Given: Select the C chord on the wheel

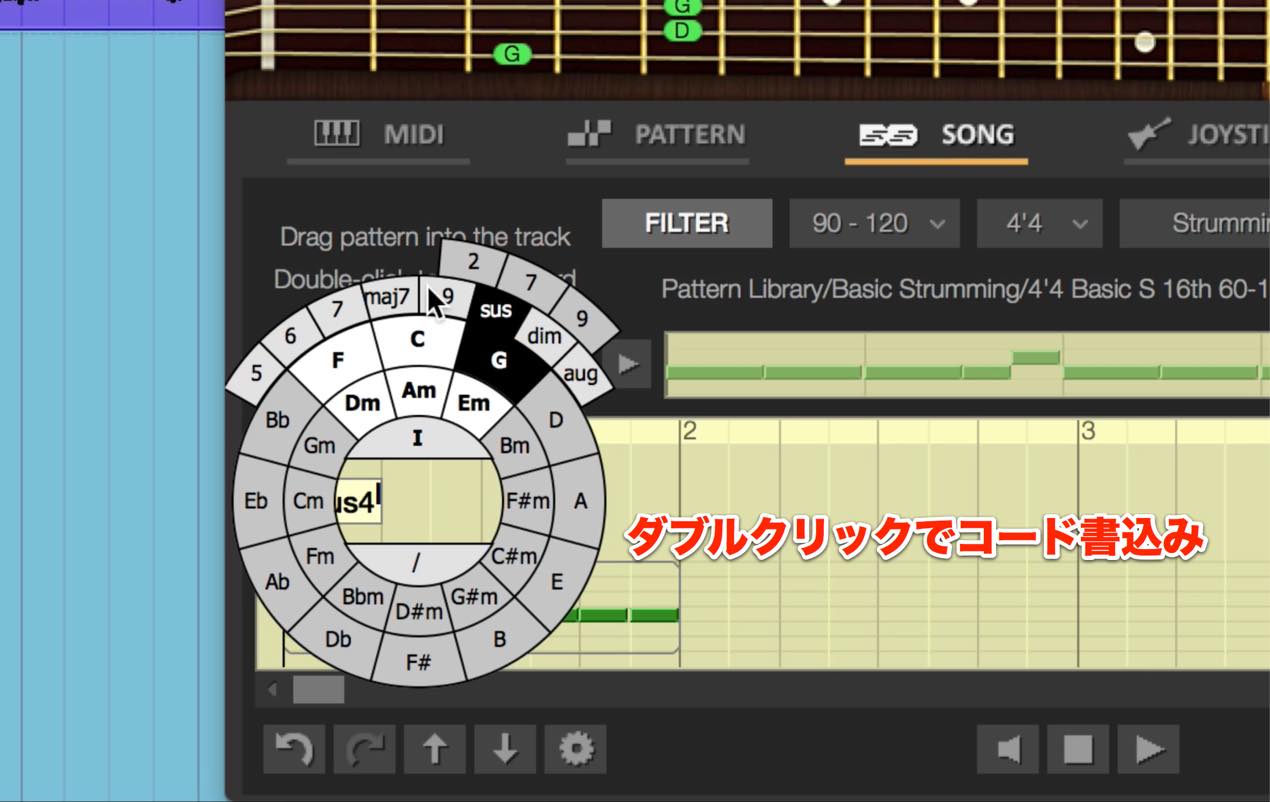Looking at the screenshot, I should tap(418, 339).
